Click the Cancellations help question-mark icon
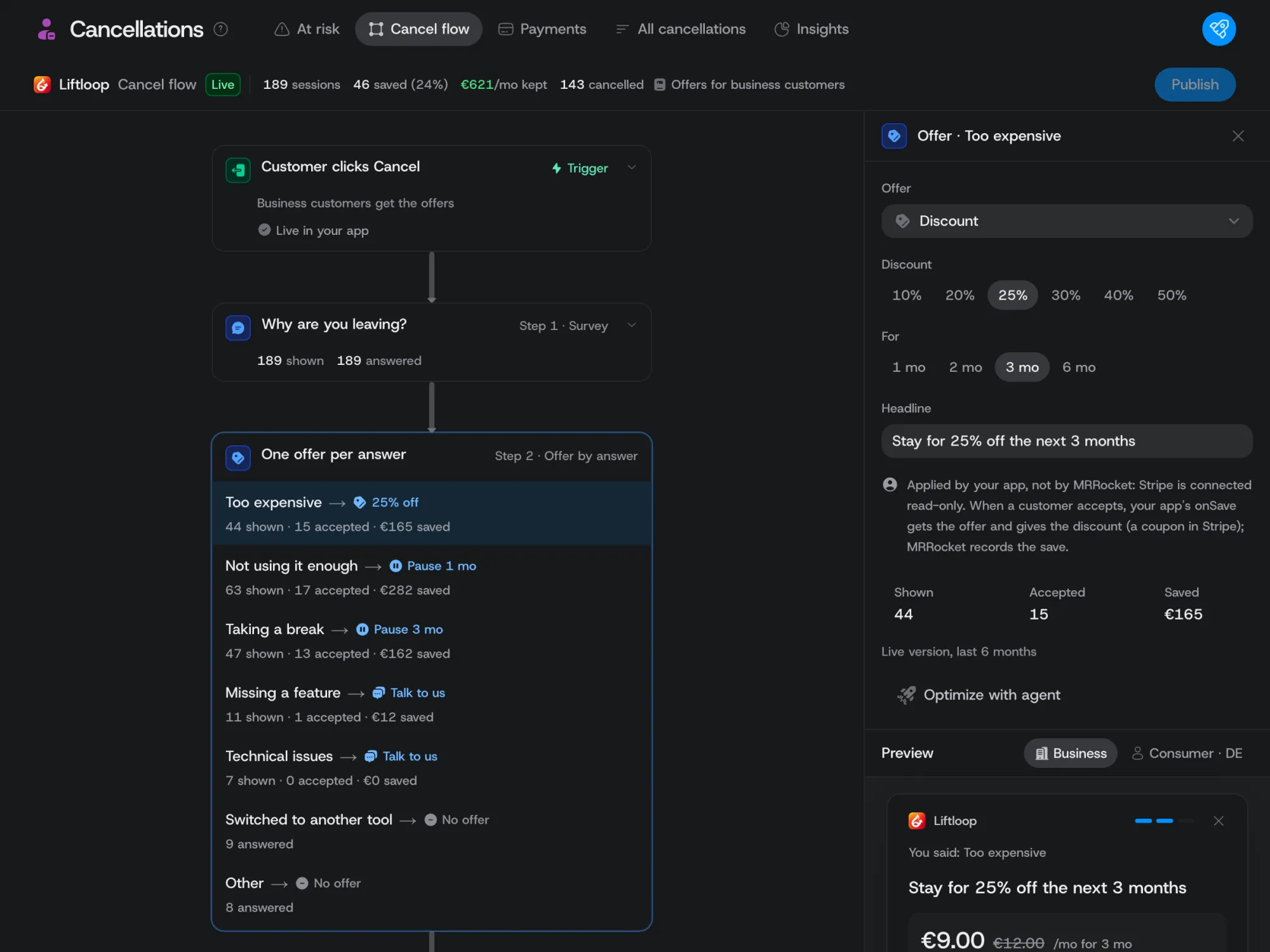Image resolution: width=1270 pixels, height=952 pixels. 220,29
